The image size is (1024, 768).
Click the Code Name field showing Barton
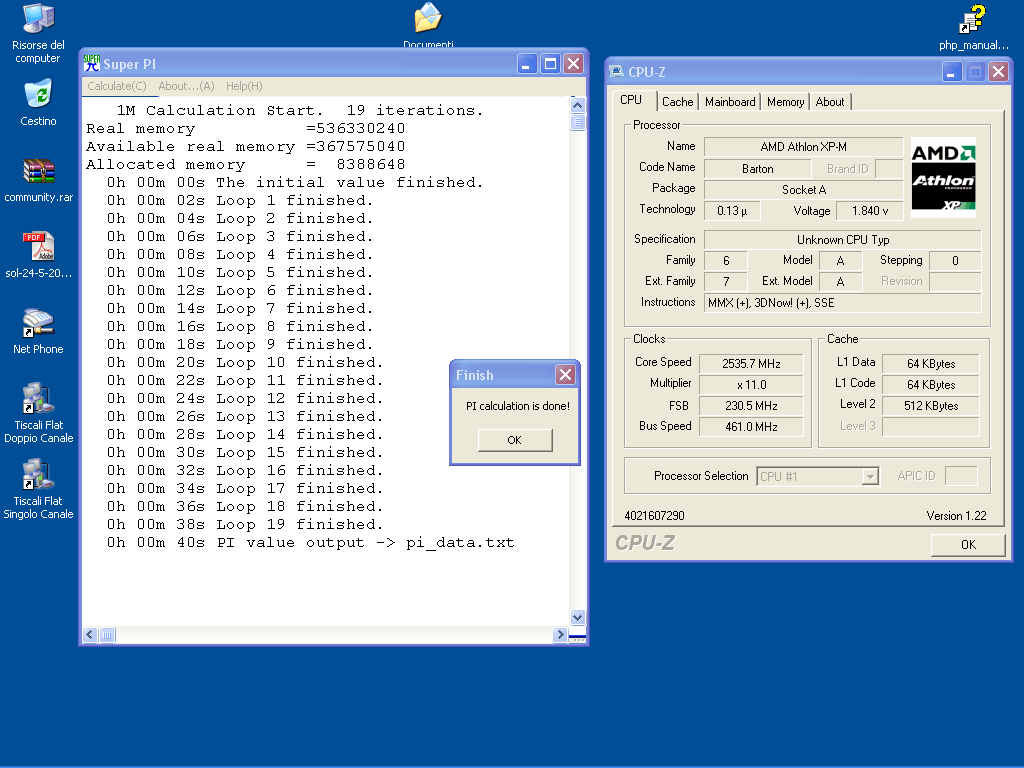coord(758,168)
